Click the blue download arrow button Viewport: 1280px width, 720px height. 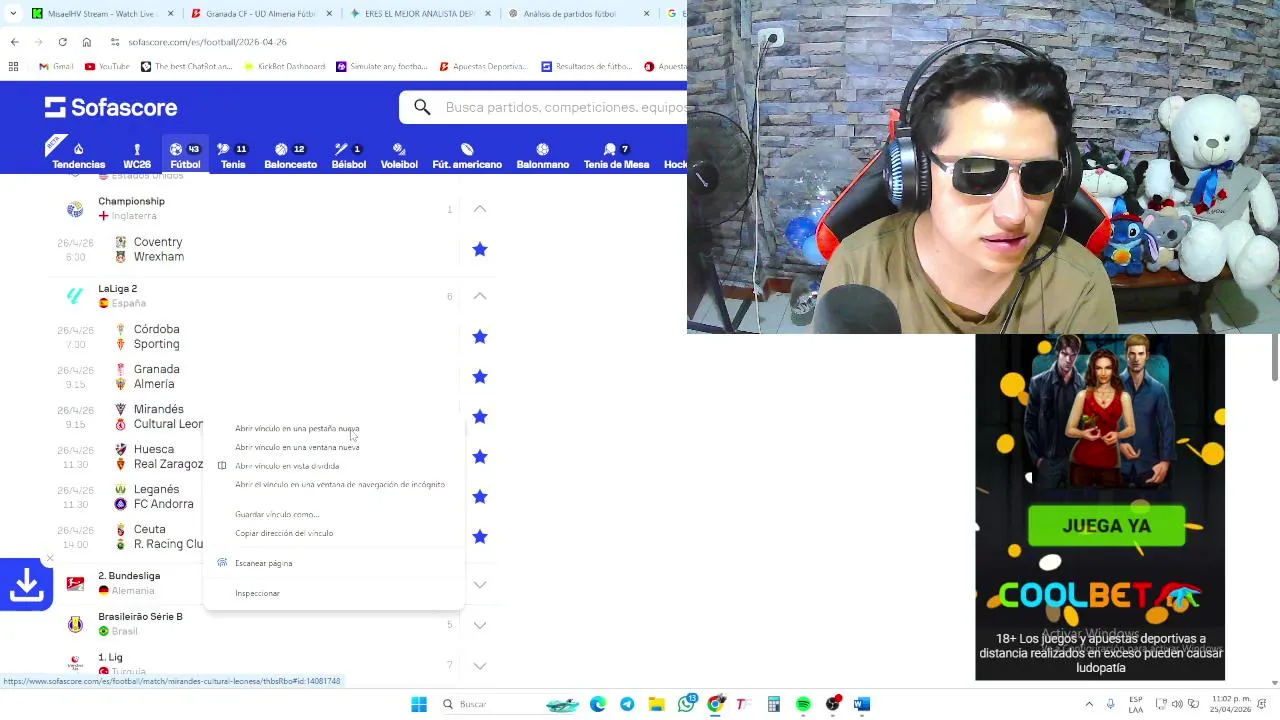tap(26, 584)
